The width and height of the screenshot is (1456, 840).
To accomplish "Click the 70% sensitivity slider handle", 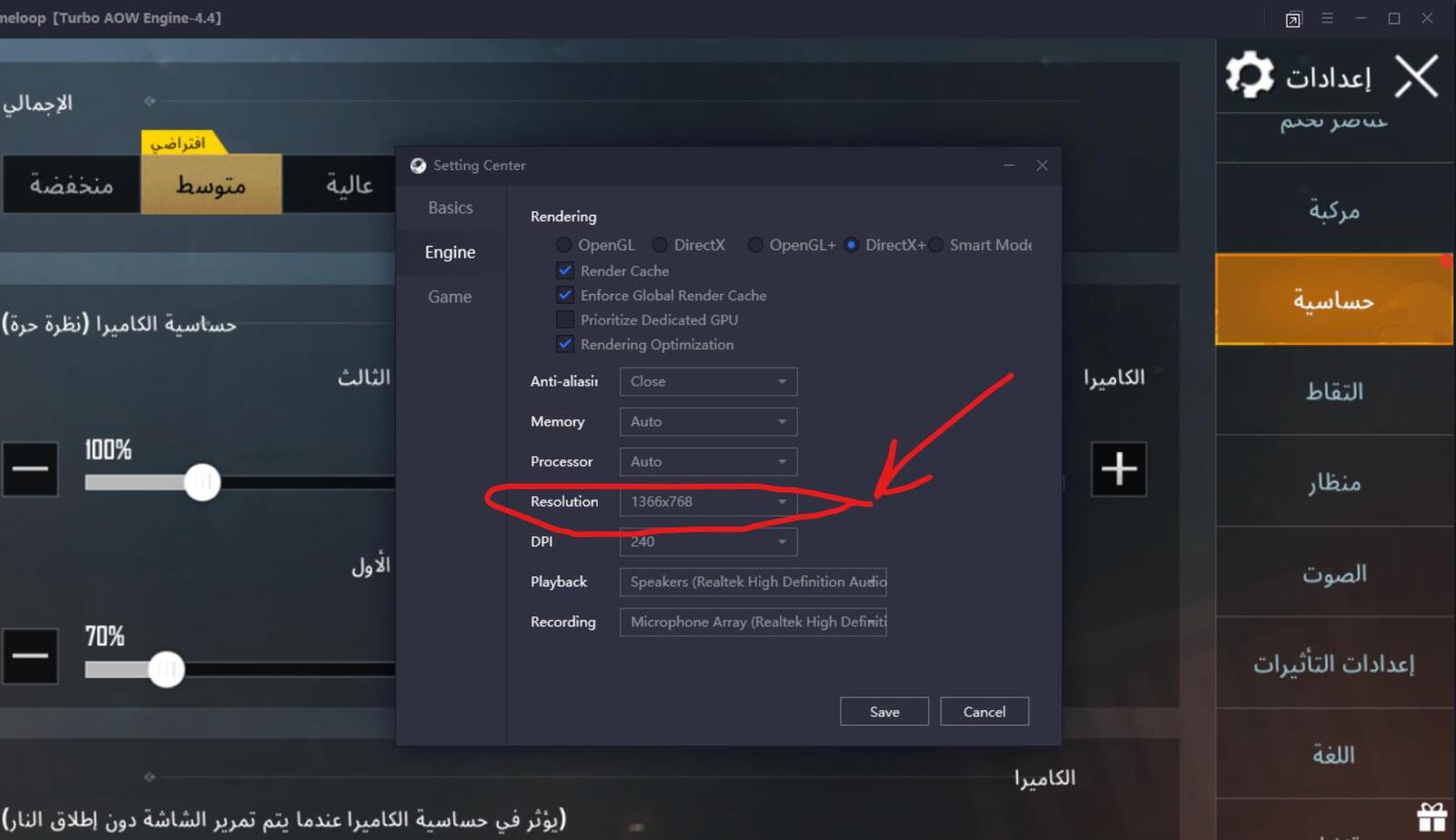I will 167,670.
